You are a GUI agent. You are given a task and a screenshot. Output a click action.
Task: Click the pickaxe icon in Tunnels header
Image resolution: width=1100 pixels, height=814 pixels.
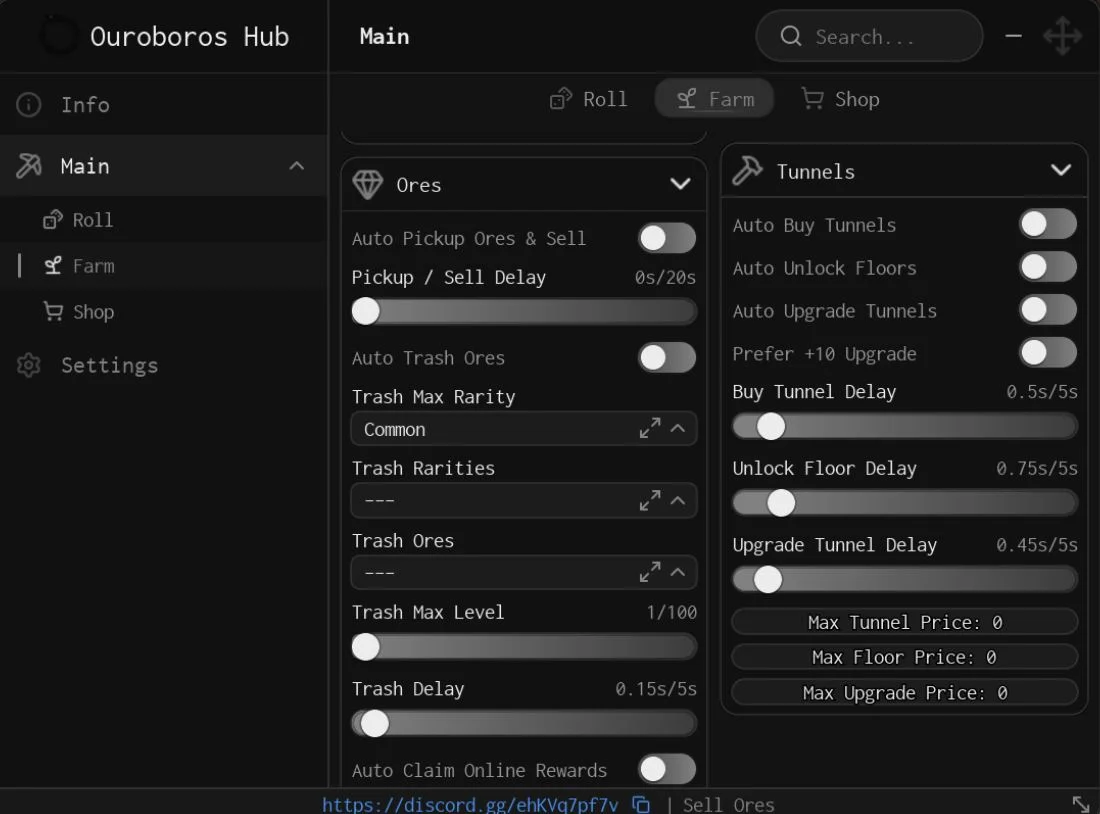(x=747, y=171)
